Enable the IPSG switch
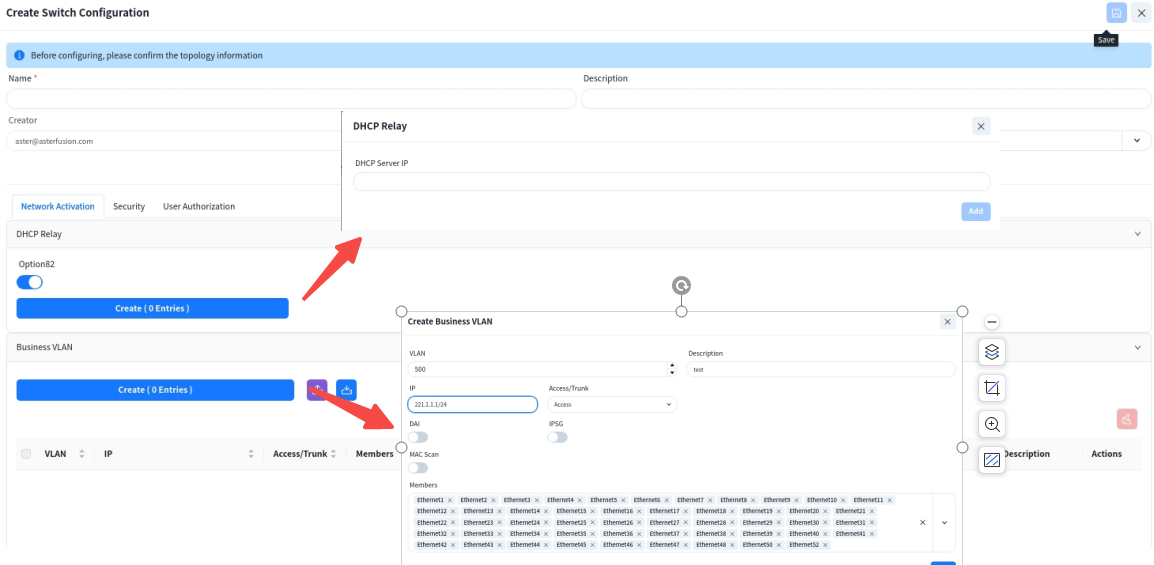The image size is (1154, 565). point(557,437)
